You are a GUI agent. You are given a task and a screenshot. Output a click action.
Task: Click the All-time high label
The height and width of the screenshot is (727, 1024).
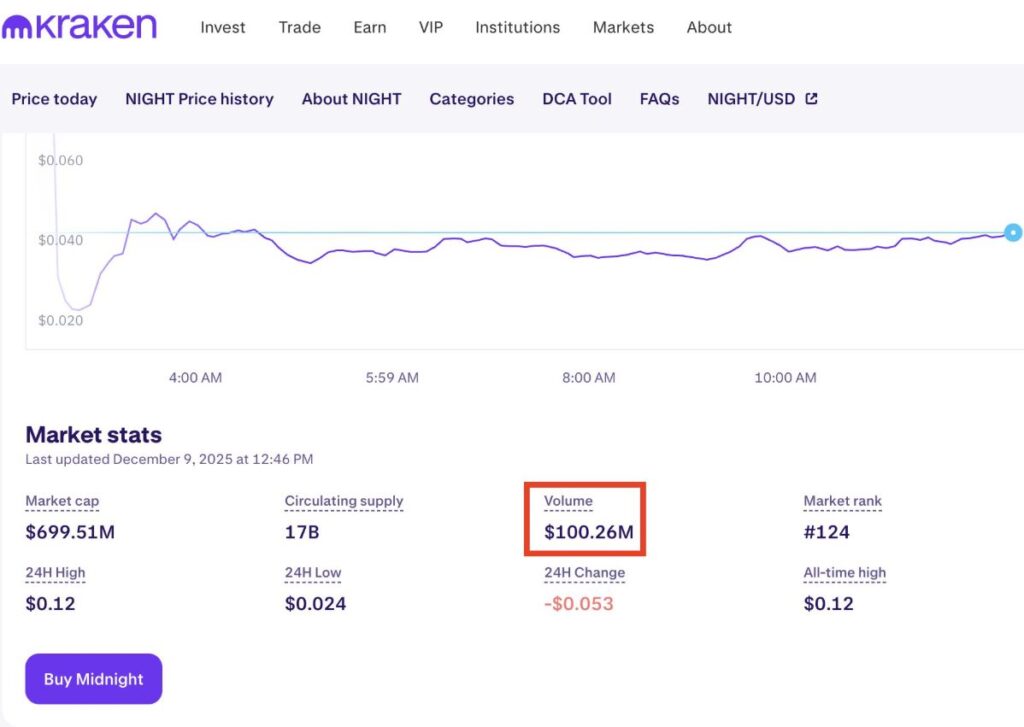click(845, 572)
